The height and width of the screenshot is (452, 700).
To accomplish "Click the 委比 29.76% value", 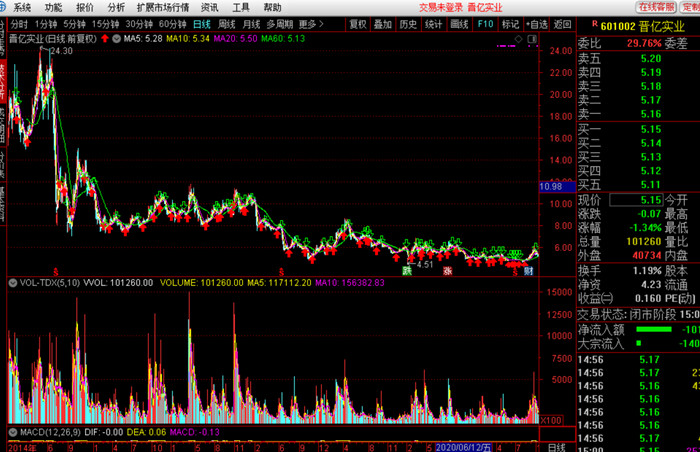I will 644,43.
